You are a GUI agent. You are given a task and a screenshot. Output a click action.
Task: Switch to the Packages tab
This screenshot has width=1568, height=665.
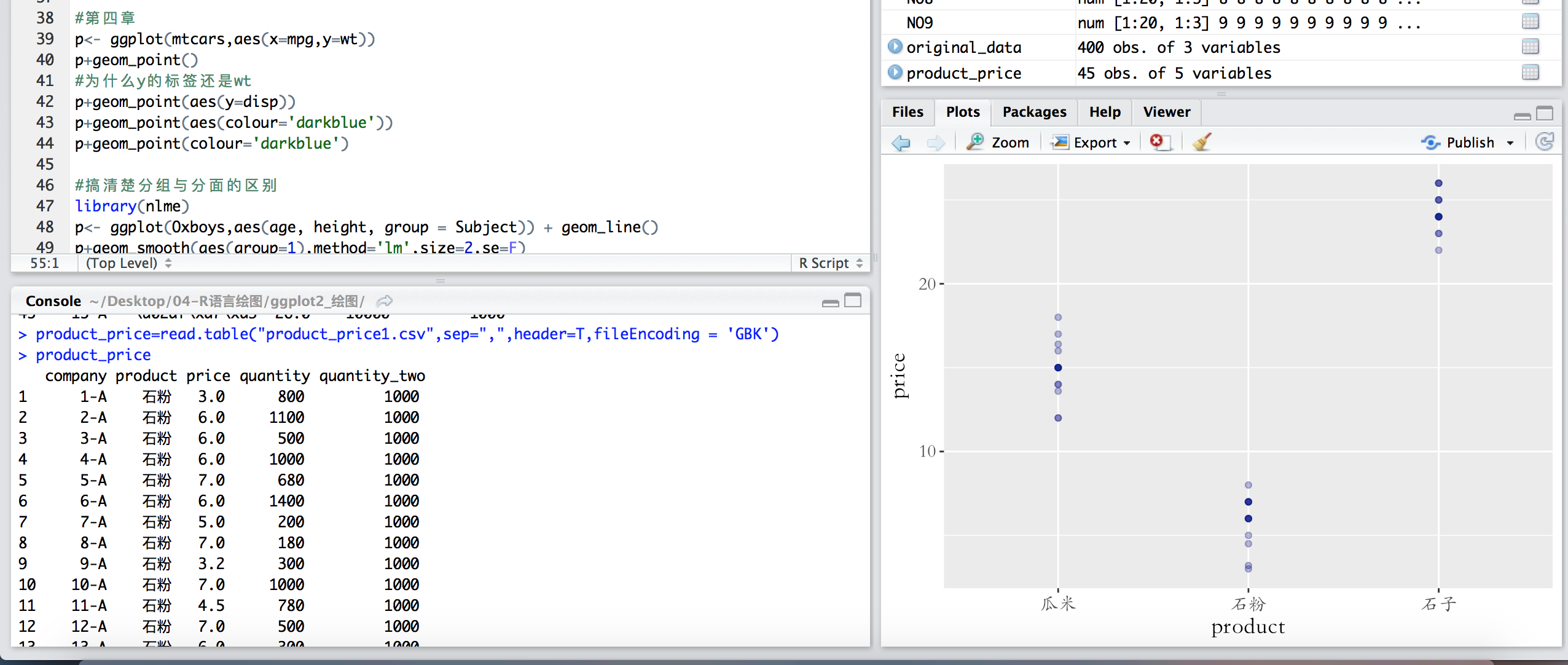[x=1034, y=112]
